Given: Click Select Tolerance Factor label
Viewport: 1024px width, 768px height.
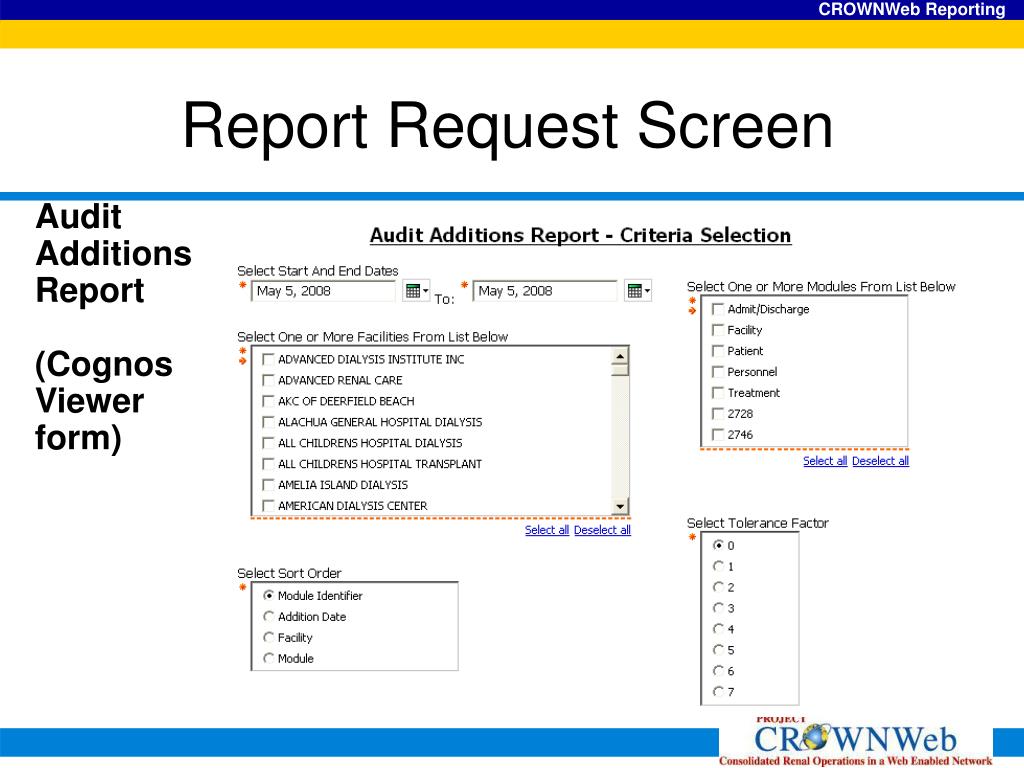Looking at the screenshot, I should 758,523.
